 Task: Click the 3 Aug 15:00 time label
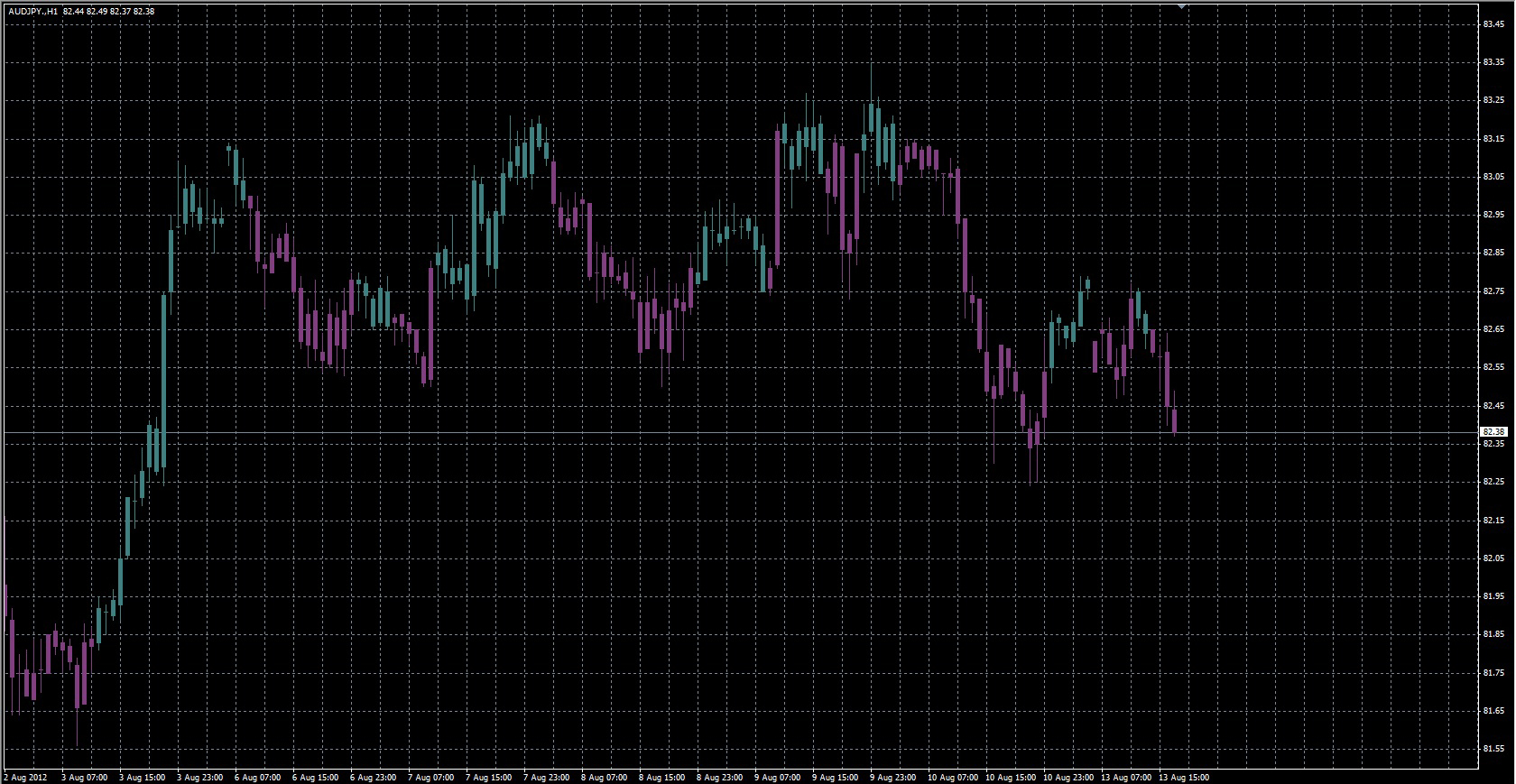pos(142,777)
